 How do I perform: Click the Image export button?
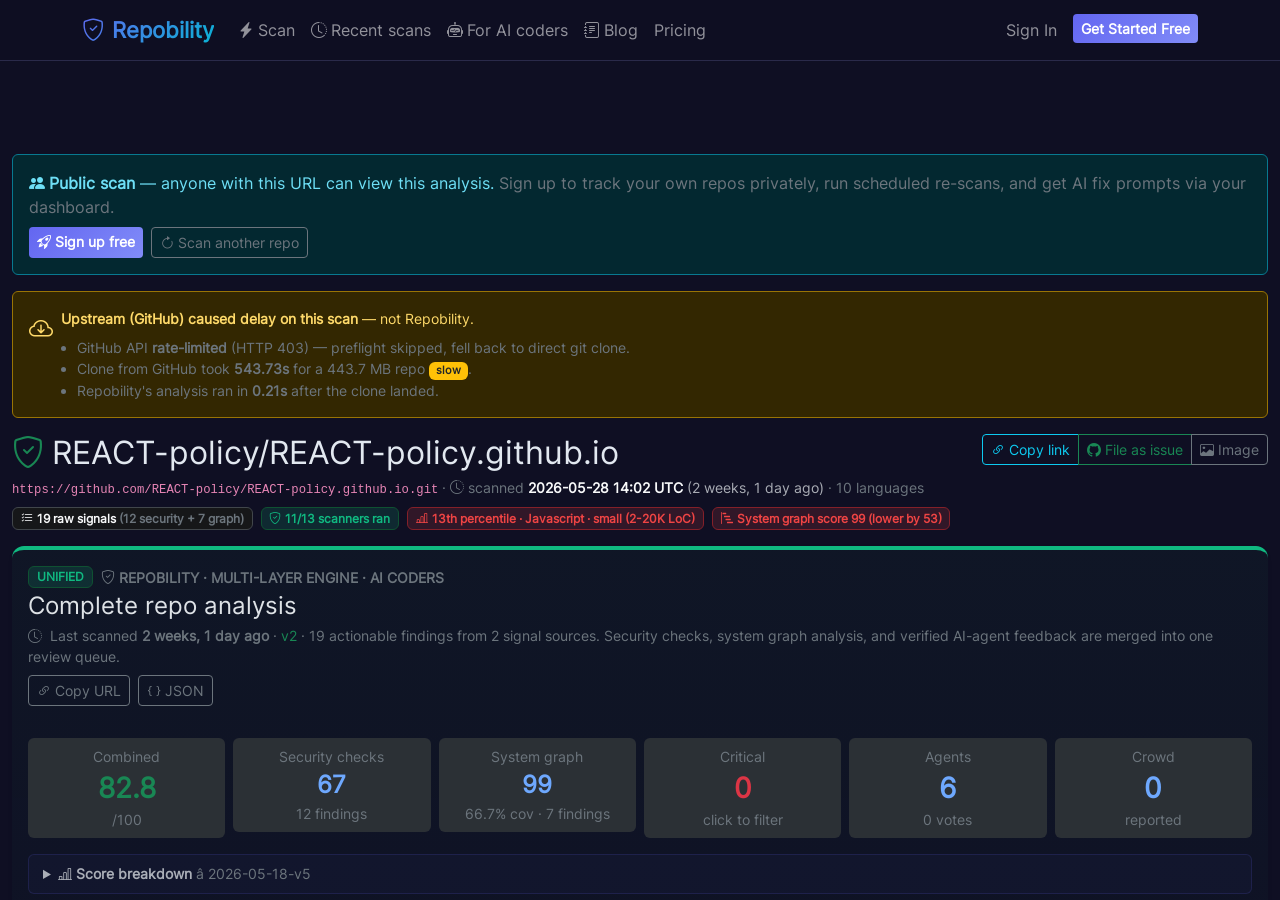(x=1229, y=450)
